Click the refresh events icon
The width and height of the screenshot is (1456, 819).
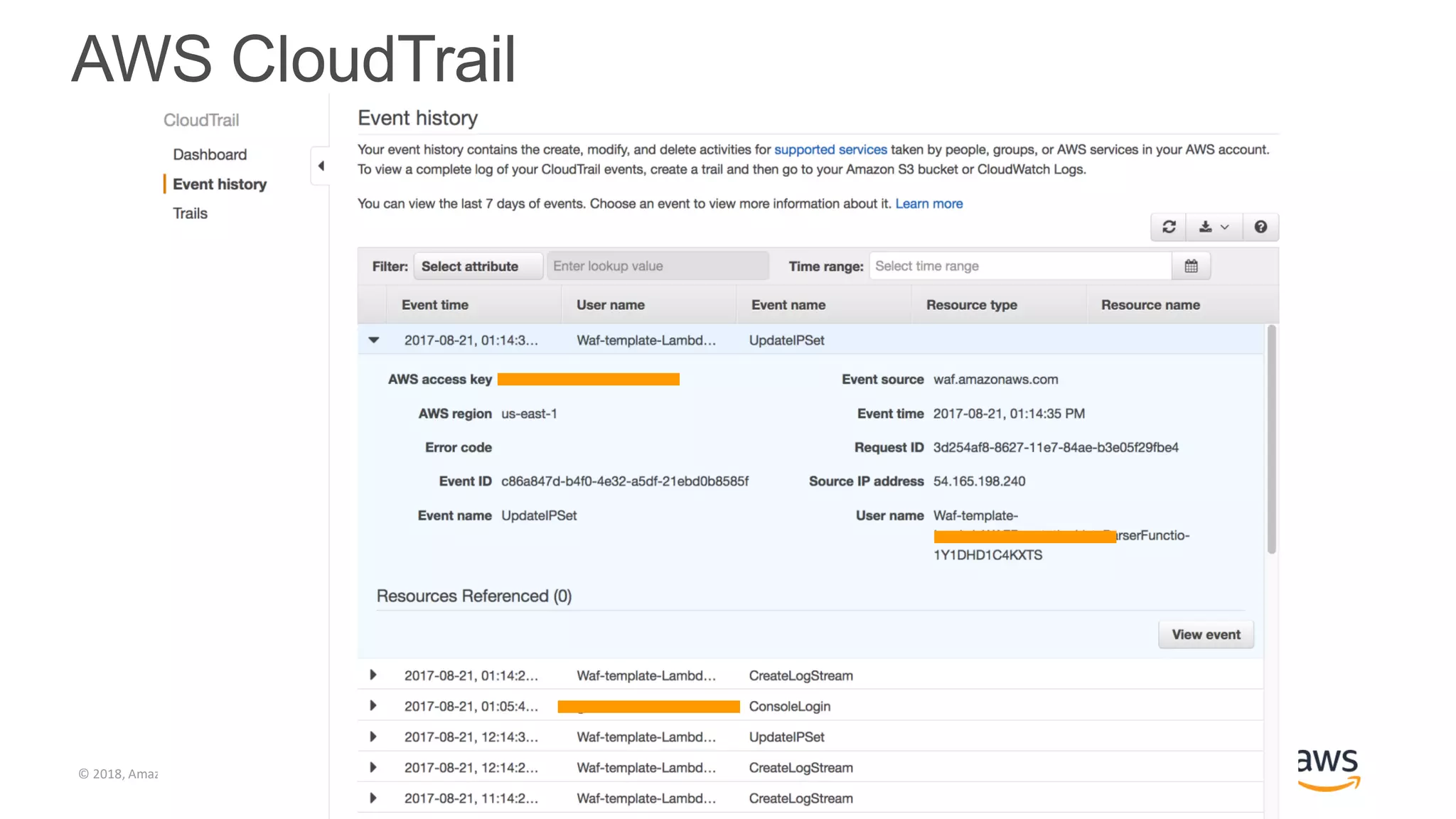(x=1169, y=227)
